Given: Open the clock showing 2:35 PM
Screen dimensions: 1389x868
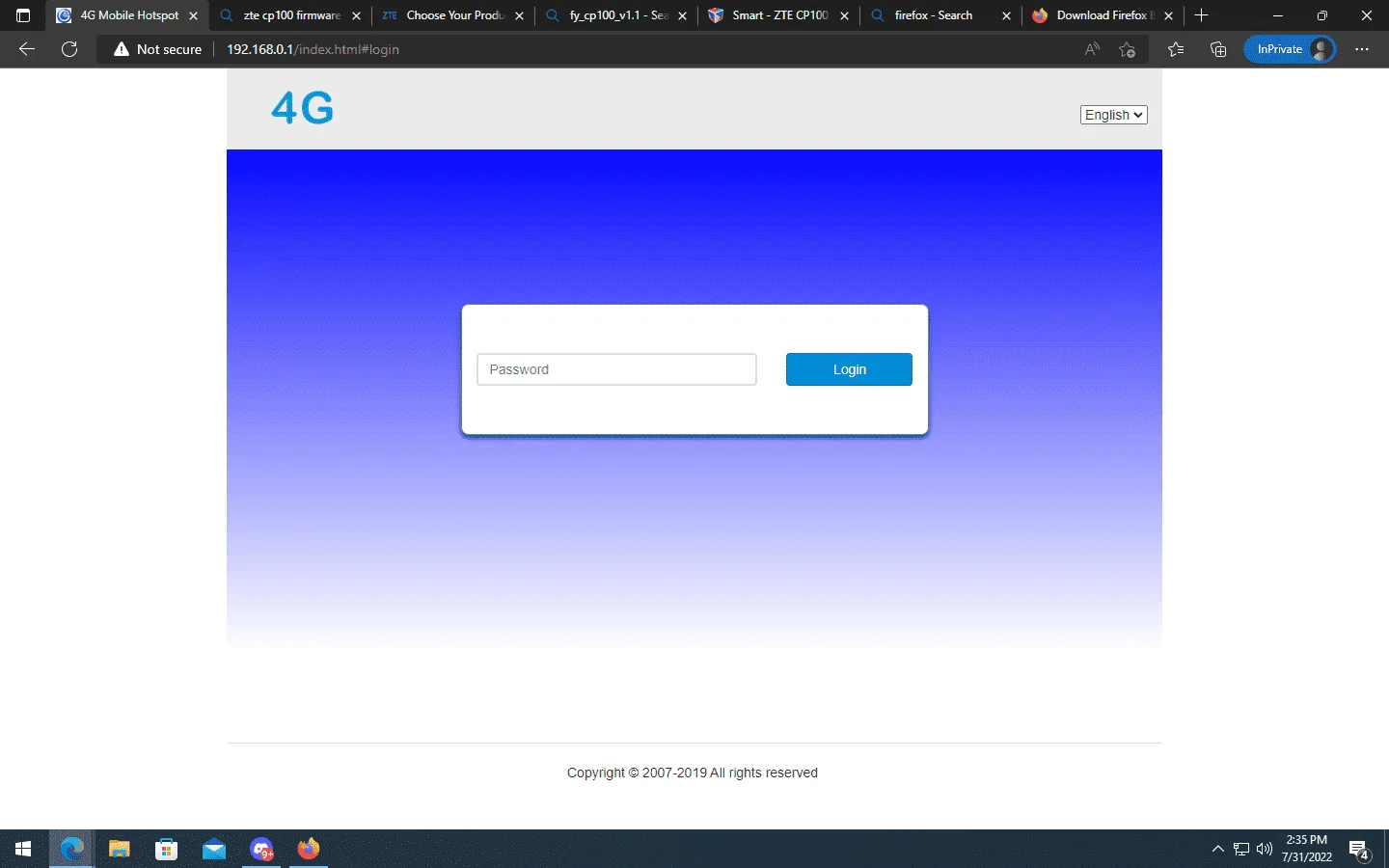Looking at the screenshot, I should pyautogui.click(x=1307, y=849).
